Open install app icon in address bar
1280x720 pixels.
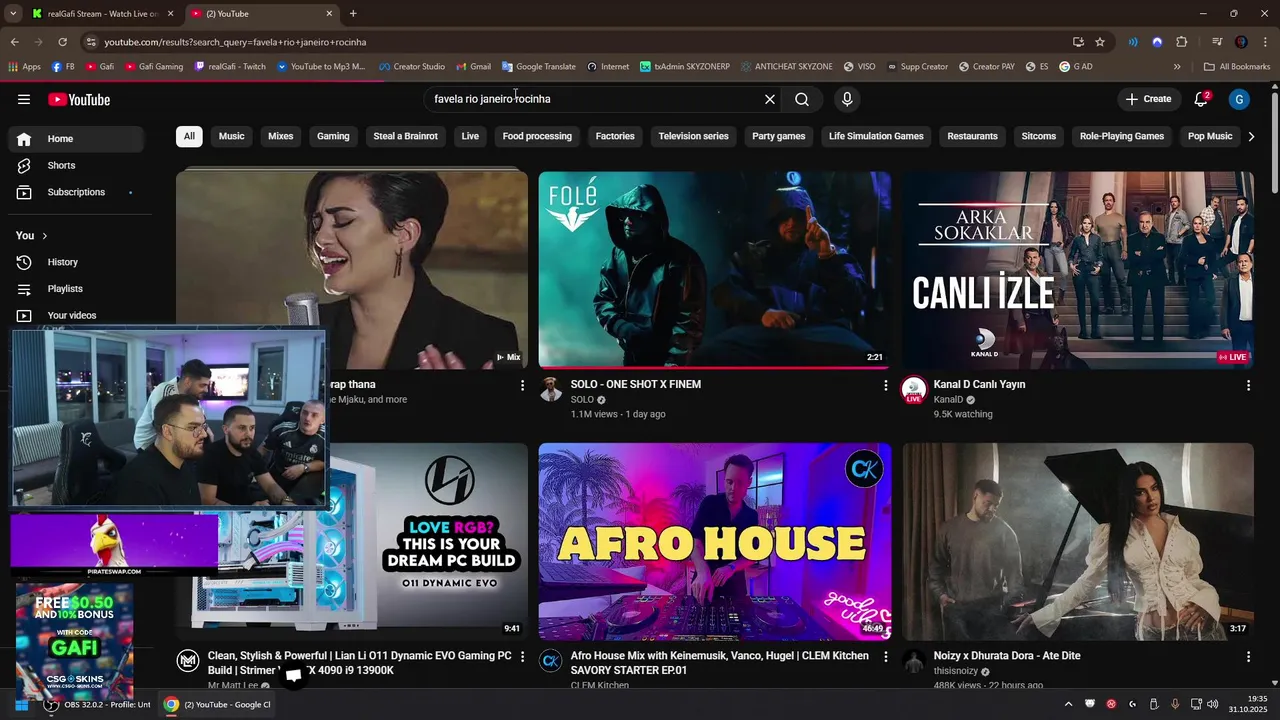[x=1078, y=42]
